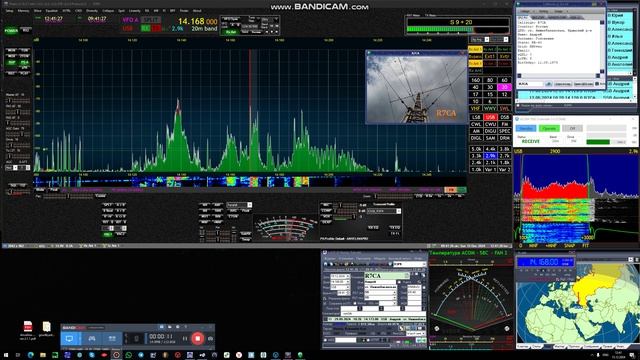Pause the Bandicam recording
The height and width of the screenshot is (360, 640).
click(185, 338)
